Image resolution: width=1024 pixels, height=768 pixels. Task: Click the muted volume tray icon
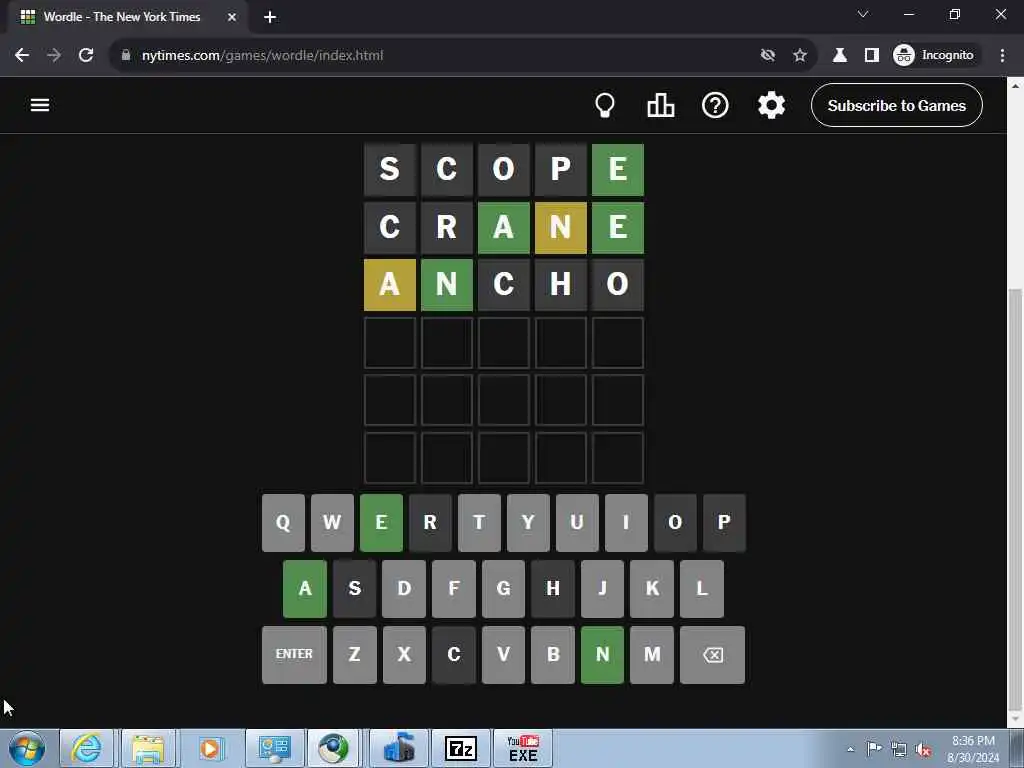923,750
